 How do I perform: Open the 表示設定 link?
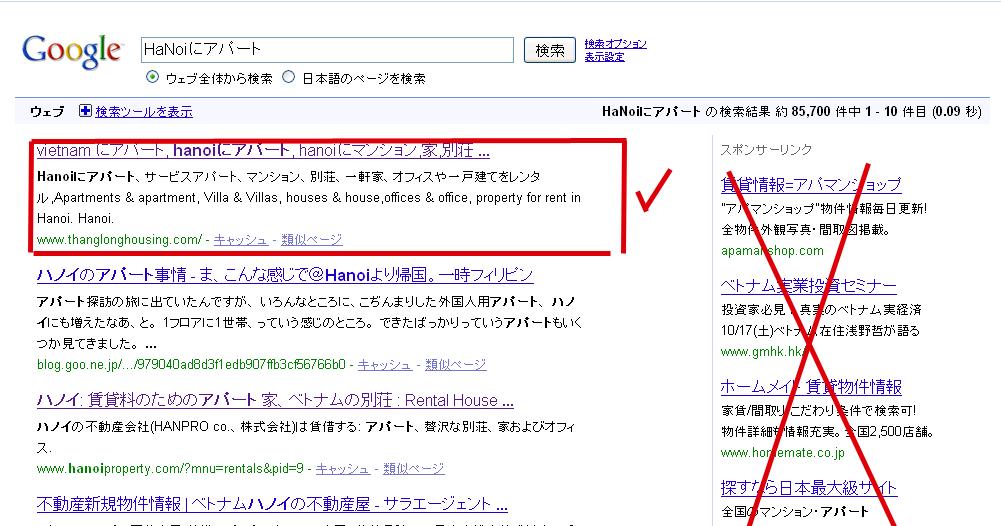[x=605, y=57]
